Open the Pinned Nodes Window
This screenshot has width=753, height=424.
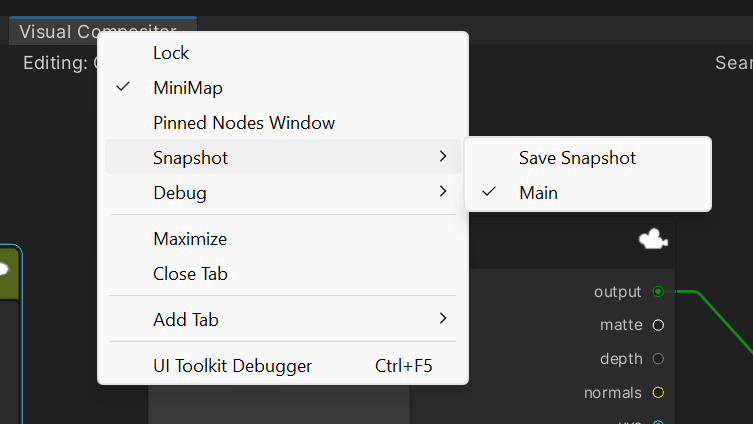click(244, 123)
